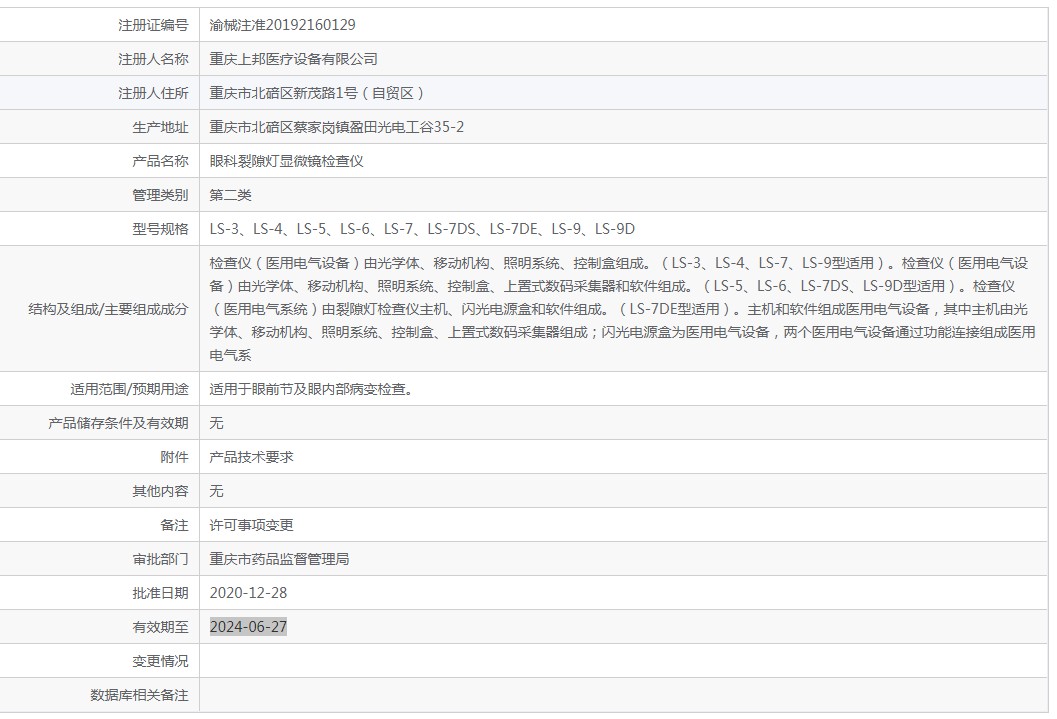Click the label 型号规格
1057x719 pixels.
(160, 229)
